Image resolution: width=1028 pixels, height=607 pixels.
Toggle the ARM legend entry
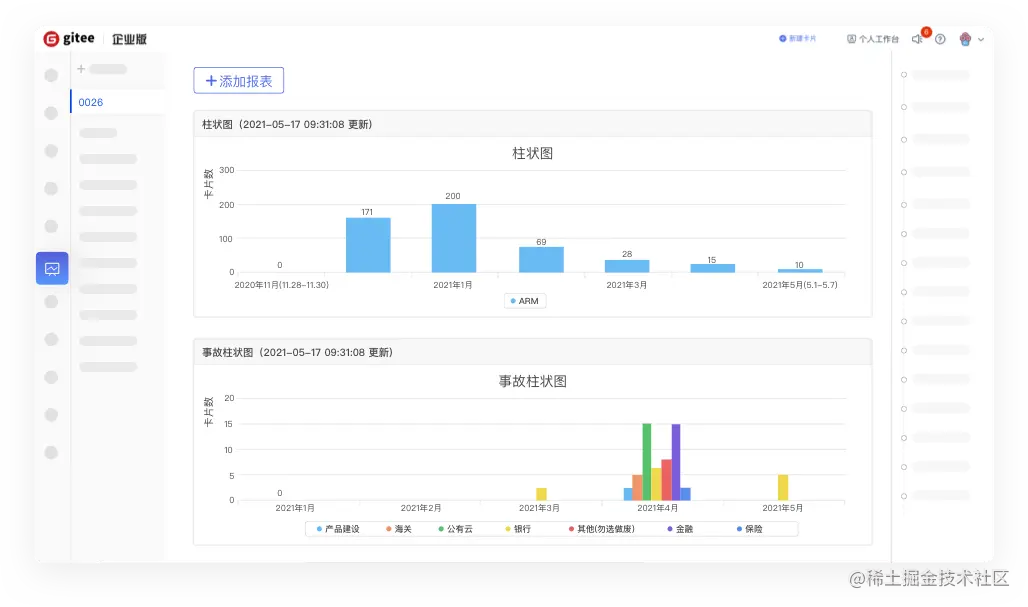pyautogui.click(x=524, y=301)
